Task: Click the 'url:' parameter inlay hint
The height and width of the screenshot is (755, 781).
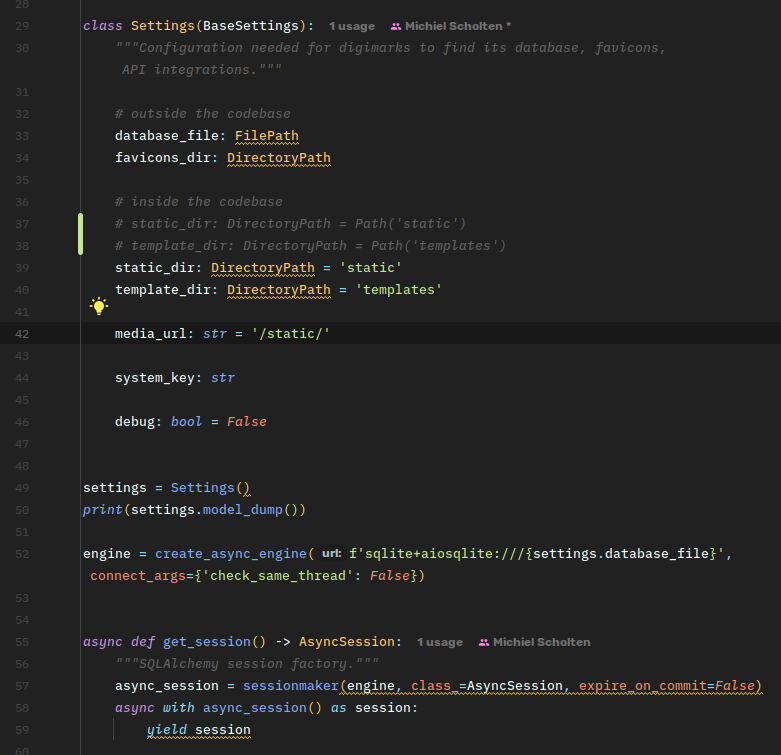Action: pyautogui.click(x=332, y=554)
